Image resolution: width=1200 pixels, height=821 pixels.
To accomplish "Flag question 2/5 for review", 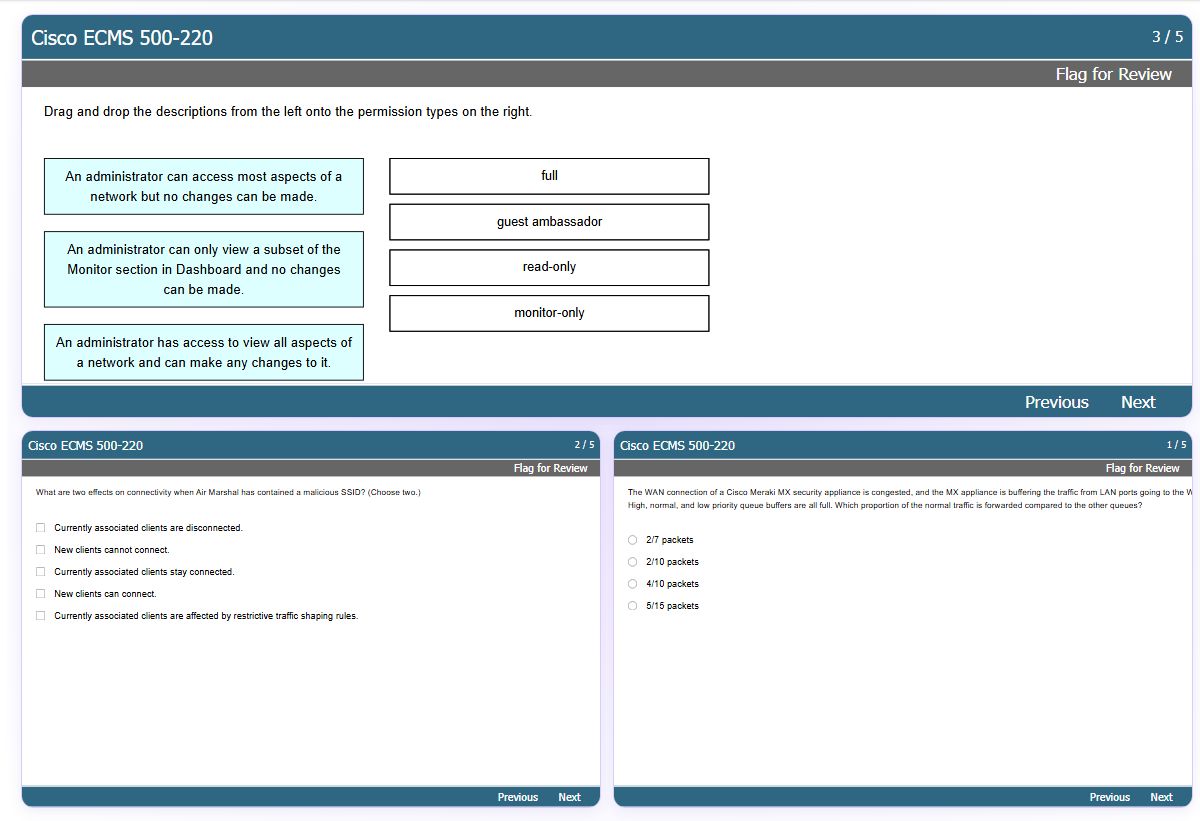I will point(550,468).
